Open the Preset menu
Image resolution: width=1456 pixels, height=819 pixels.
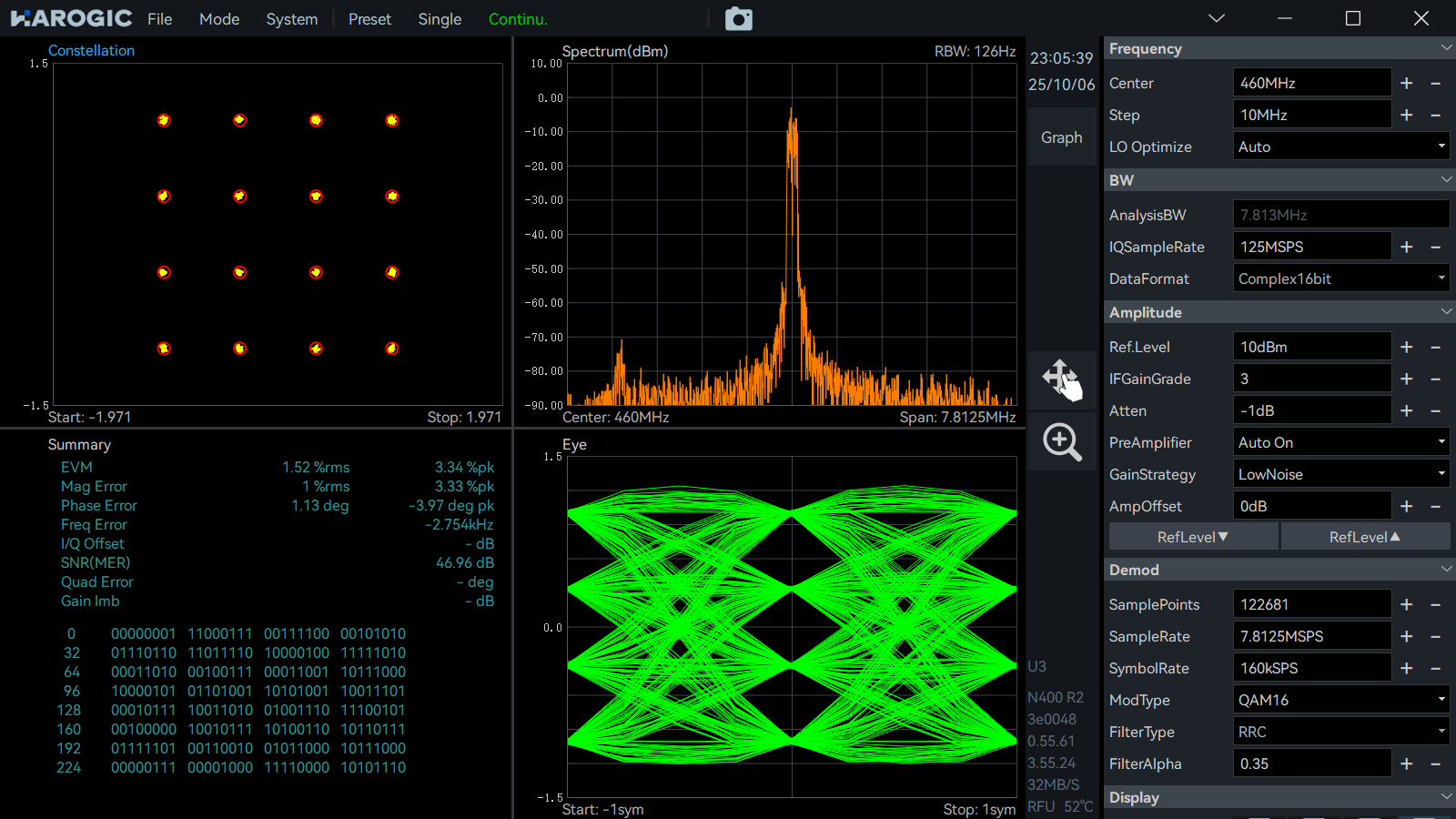(369, 19)
